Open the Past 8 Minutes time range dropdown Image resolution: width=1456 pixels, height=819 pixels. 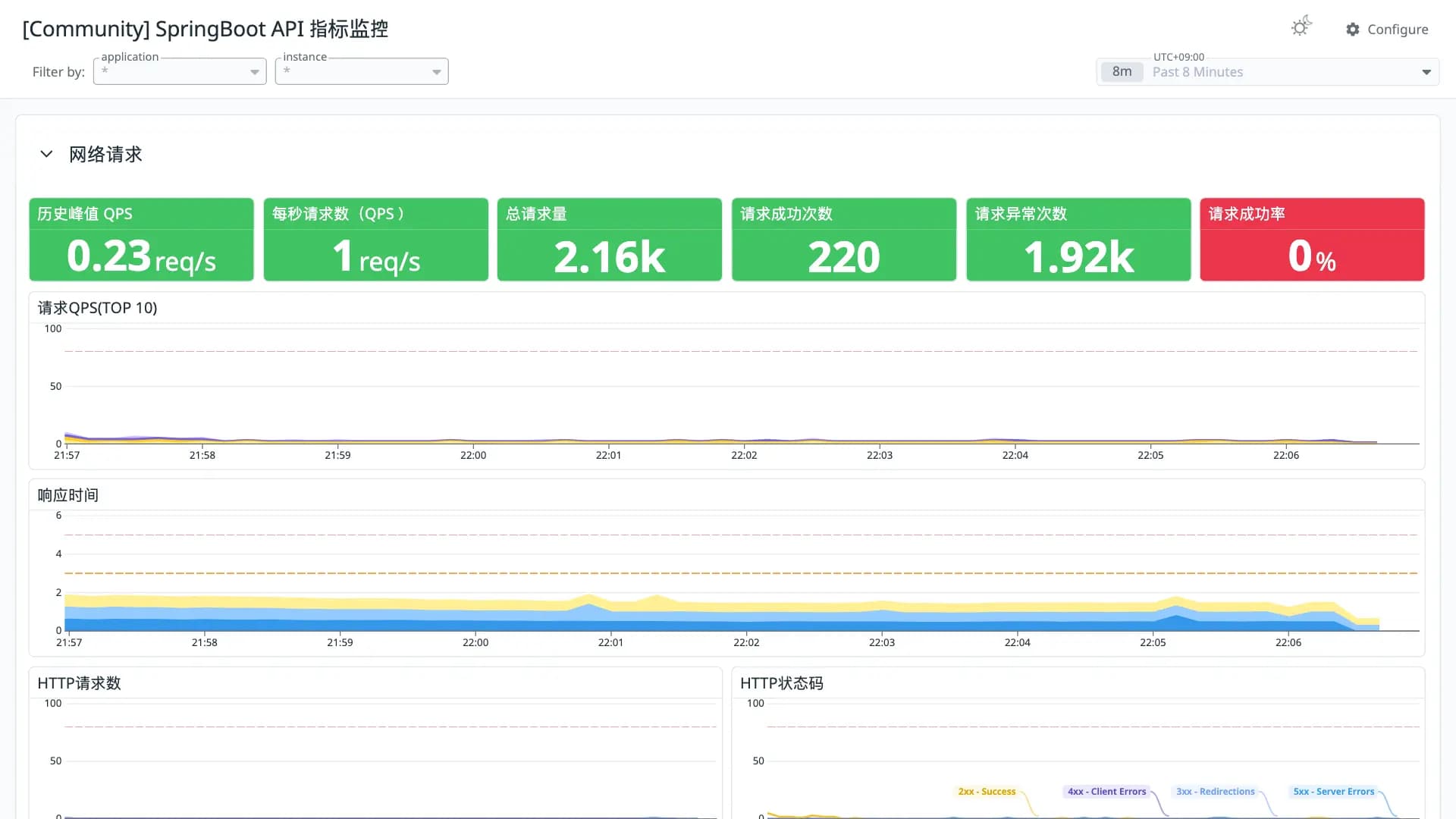click(x=1267, y=72)
